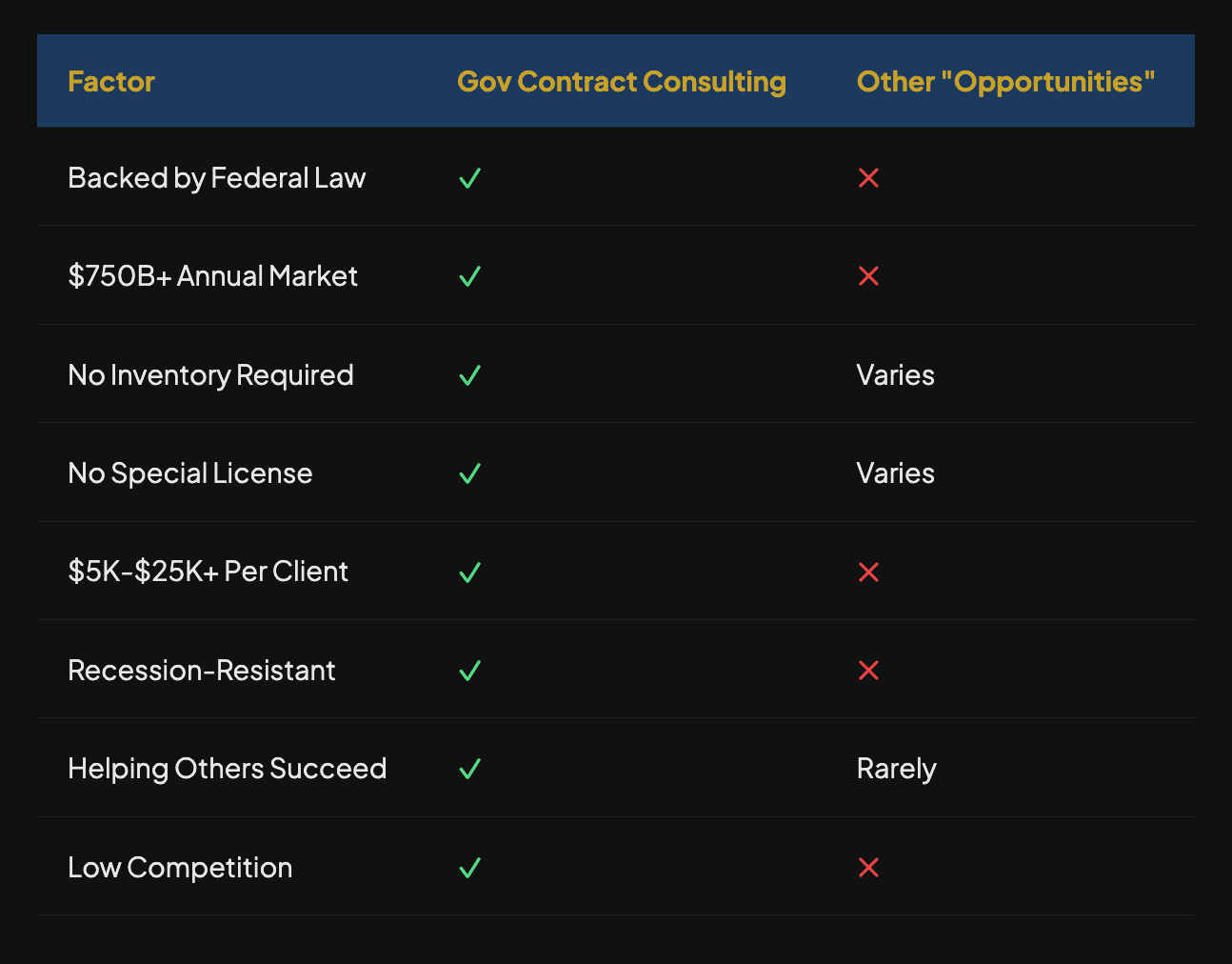Click red X in $5K-$25K+ Per Client row

click(868, 572)
